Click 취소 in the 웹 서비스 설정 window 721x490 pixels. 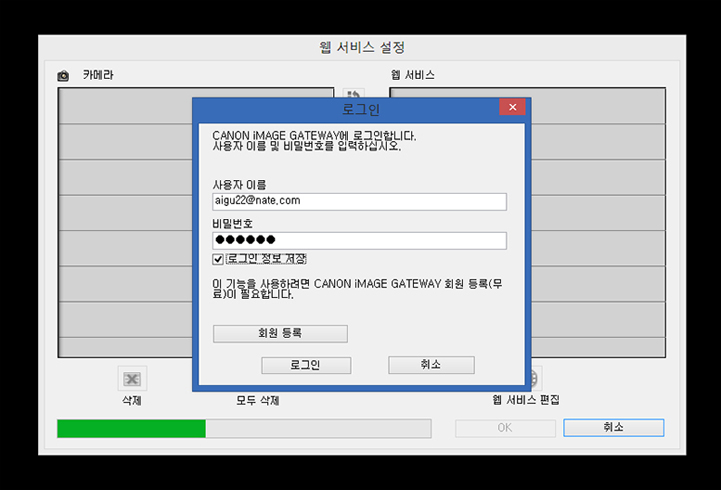tap(613, 427)
